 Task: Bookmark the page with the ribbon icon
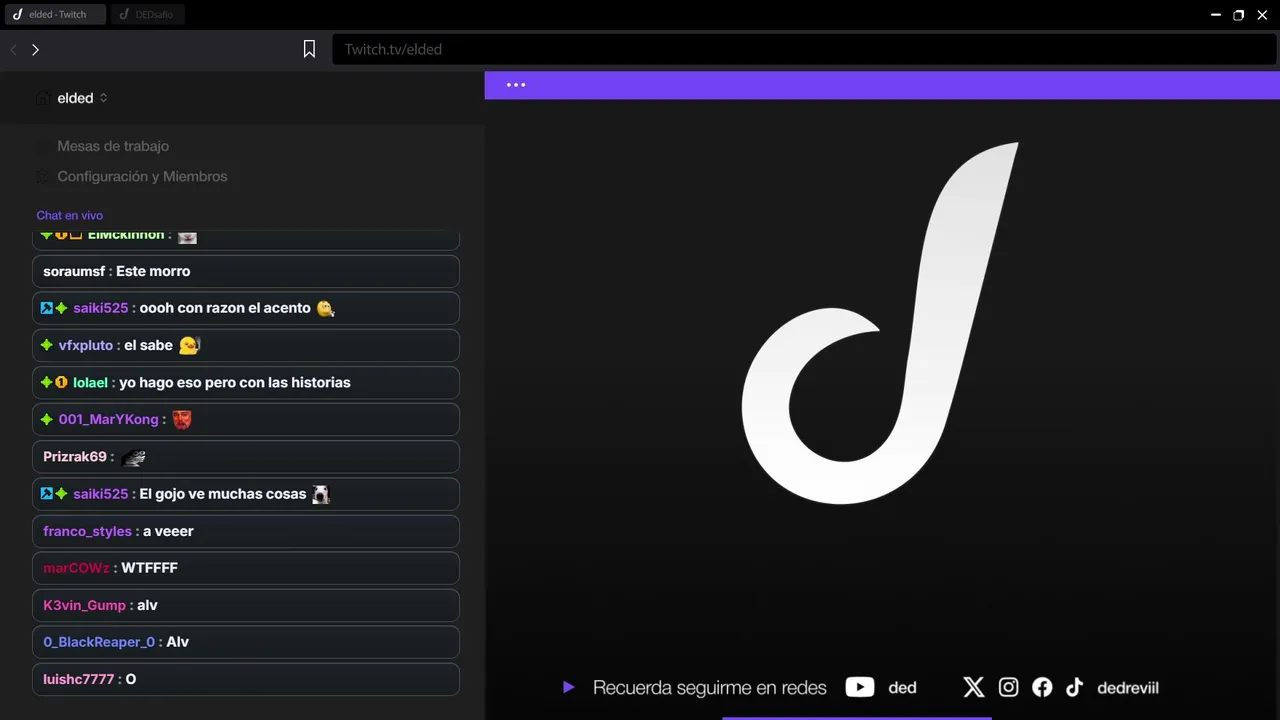310,49
